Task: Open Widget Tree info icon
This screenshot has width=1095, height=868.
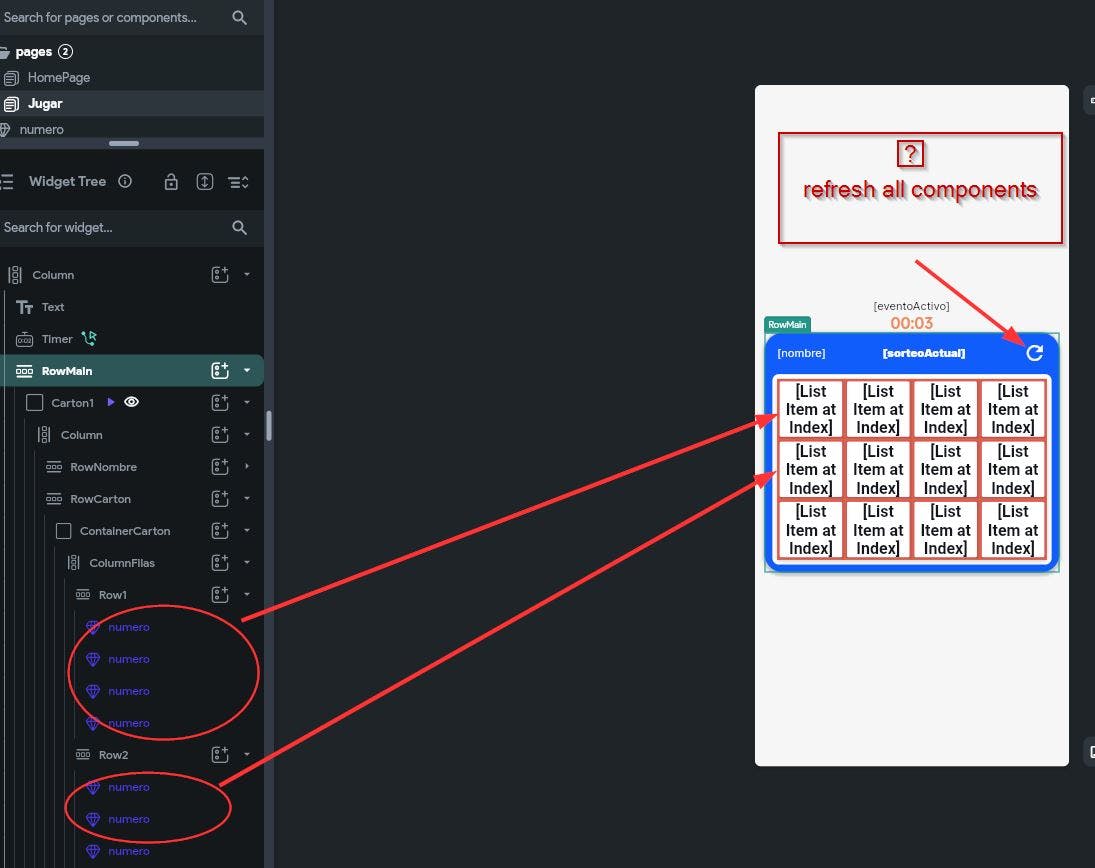Action: pos(125,182)
